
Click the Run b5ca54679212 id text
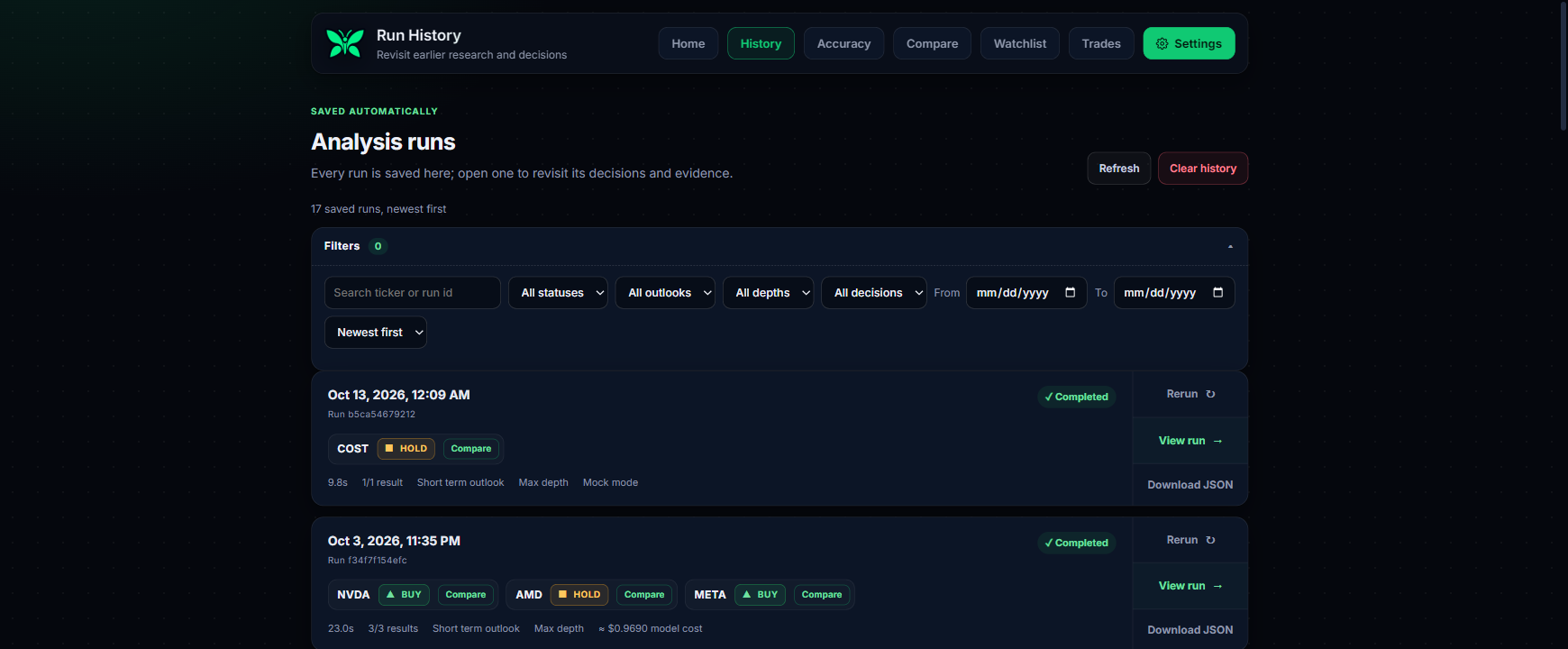[371, 415]
